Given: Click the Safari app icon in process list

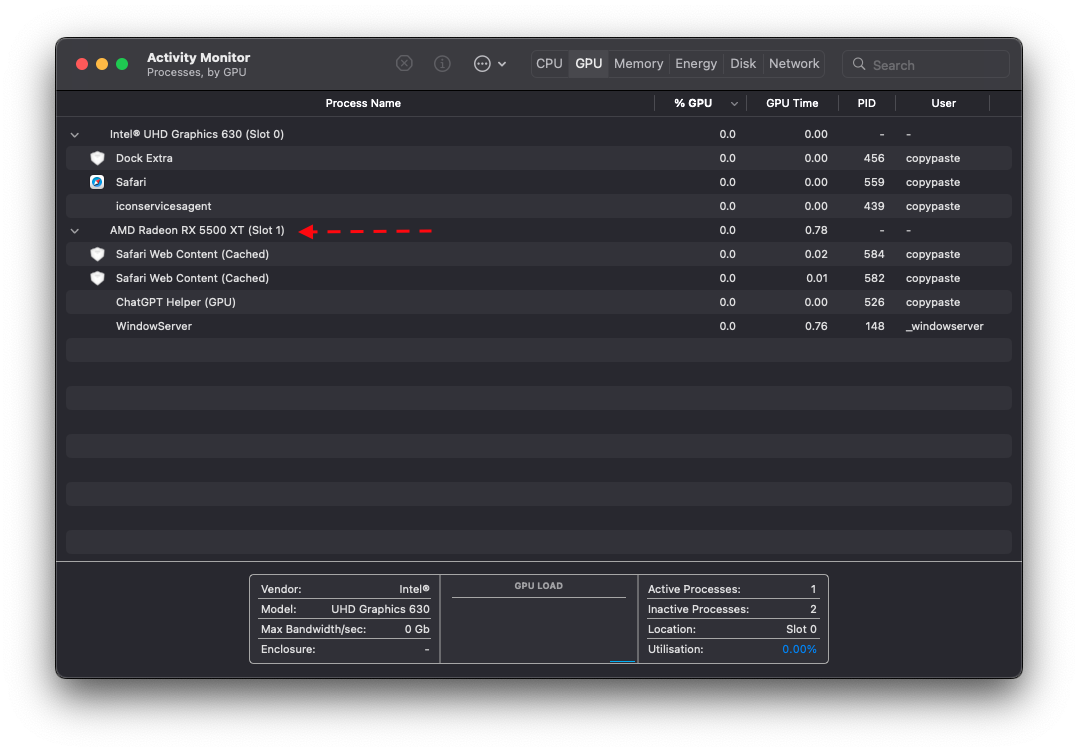Looking at the screenshot, I should (x=97, y=182).
